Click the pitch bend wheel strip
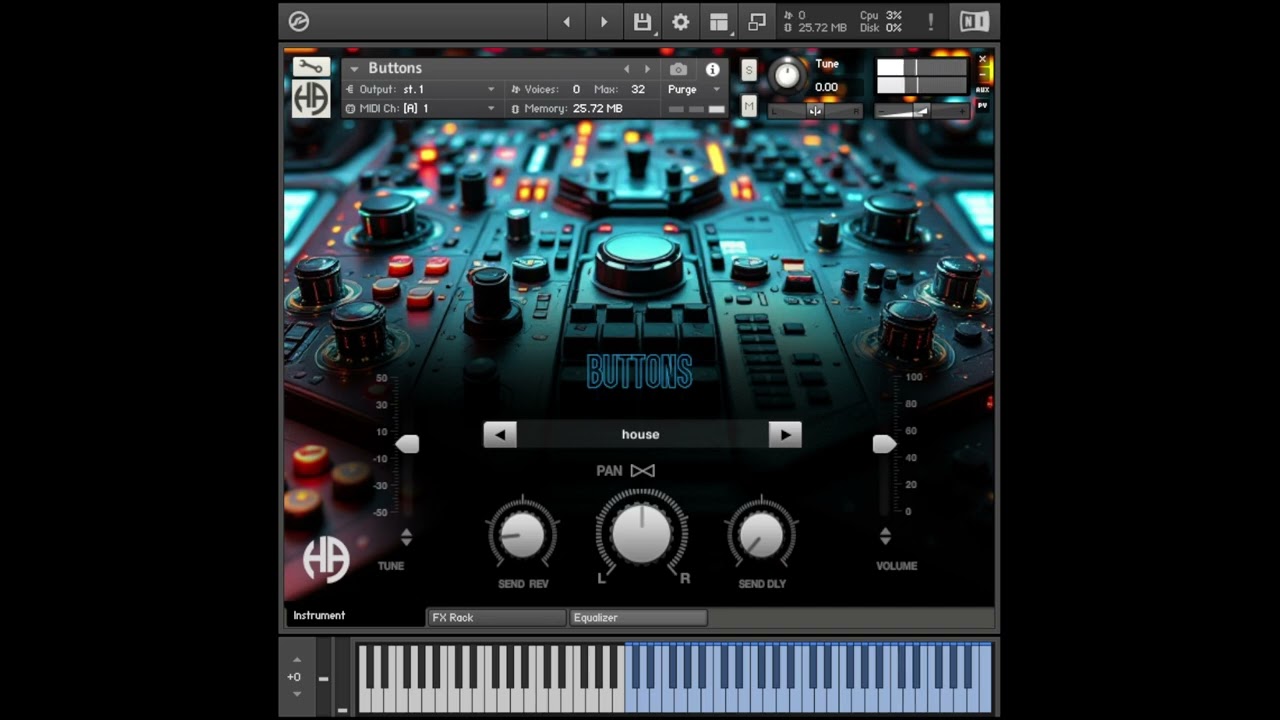The width and height of the screenshot is (1280, 720). pyautogui.click(x=324, y=678)
